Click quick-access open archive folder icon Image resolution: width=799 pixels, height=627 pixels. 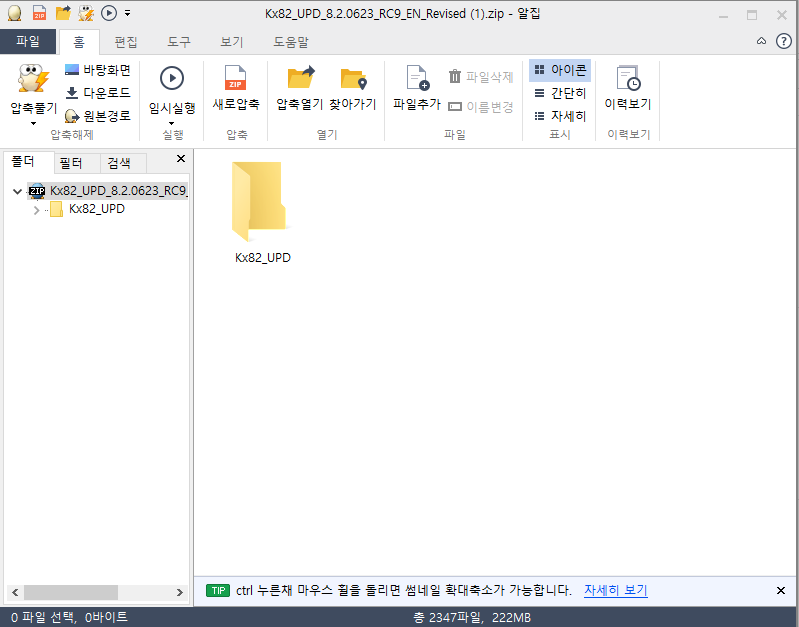pos(63,13)
